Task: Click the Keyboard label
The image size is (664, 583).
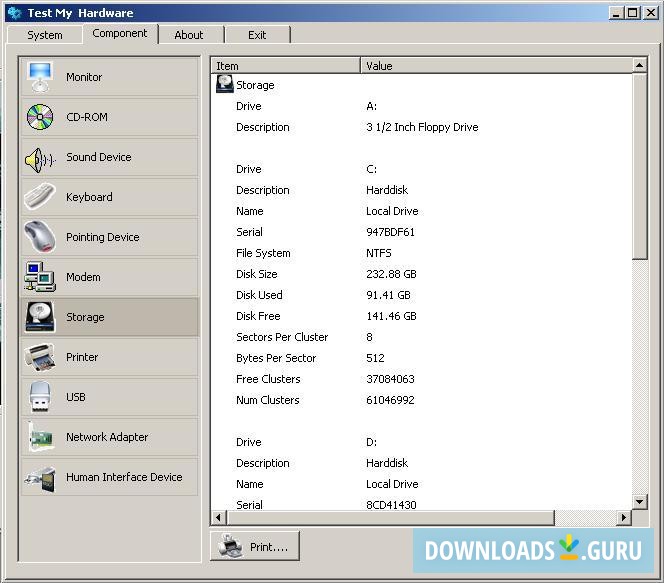Action: click(x=89, y=197)
